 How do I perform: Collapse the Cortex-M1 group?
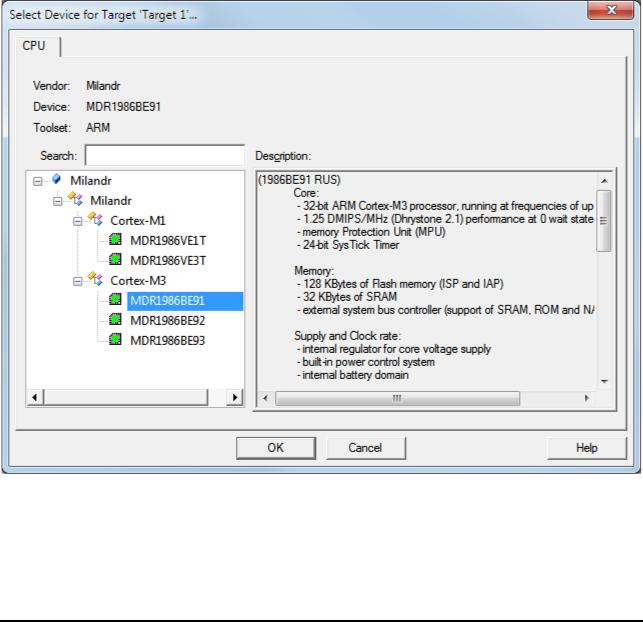[78, 221]
